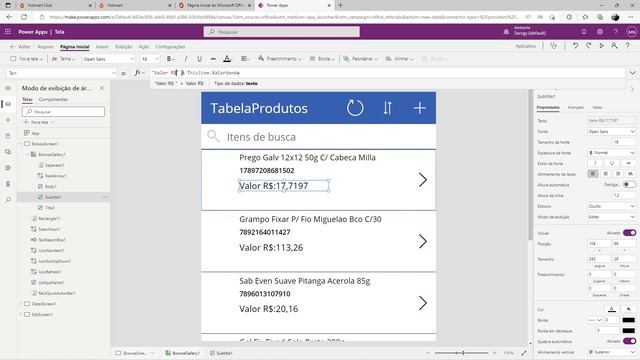Toggle the Visível switch in properties
The height and width of the screenshot is (360, 640).
tap(629, 233)
